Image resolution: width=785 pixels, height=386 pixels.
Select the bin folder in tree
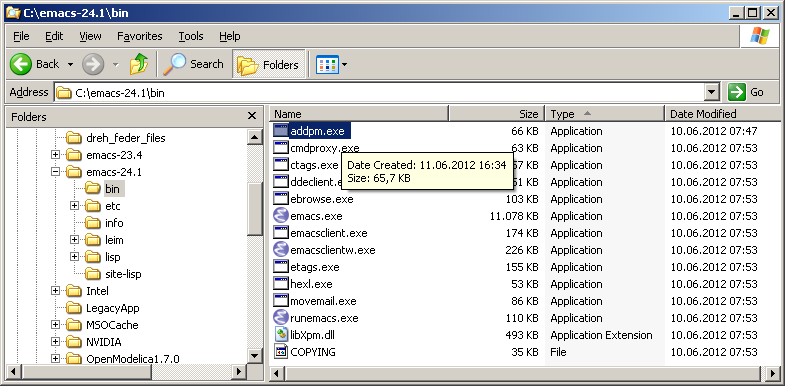tap(113, 189)
